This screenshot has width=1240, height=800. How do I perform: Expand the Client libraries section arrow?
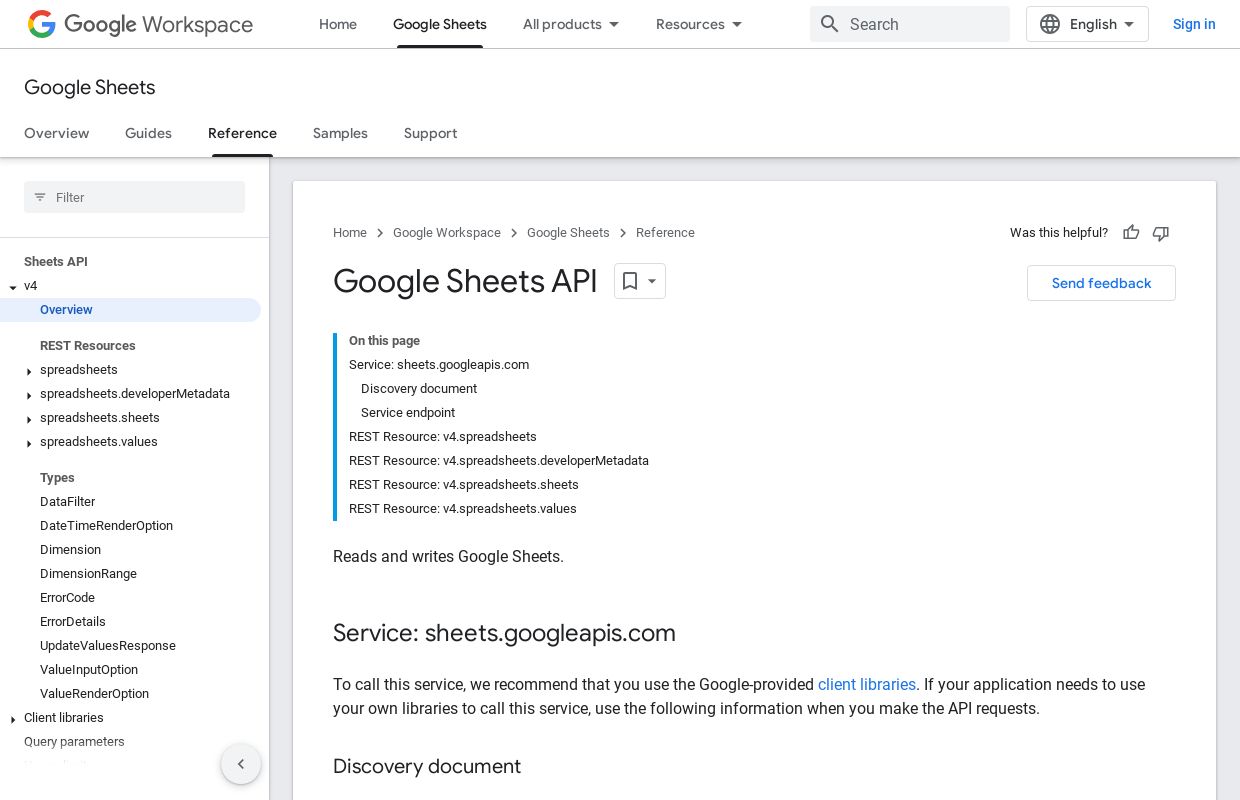(x=13, y=719)
